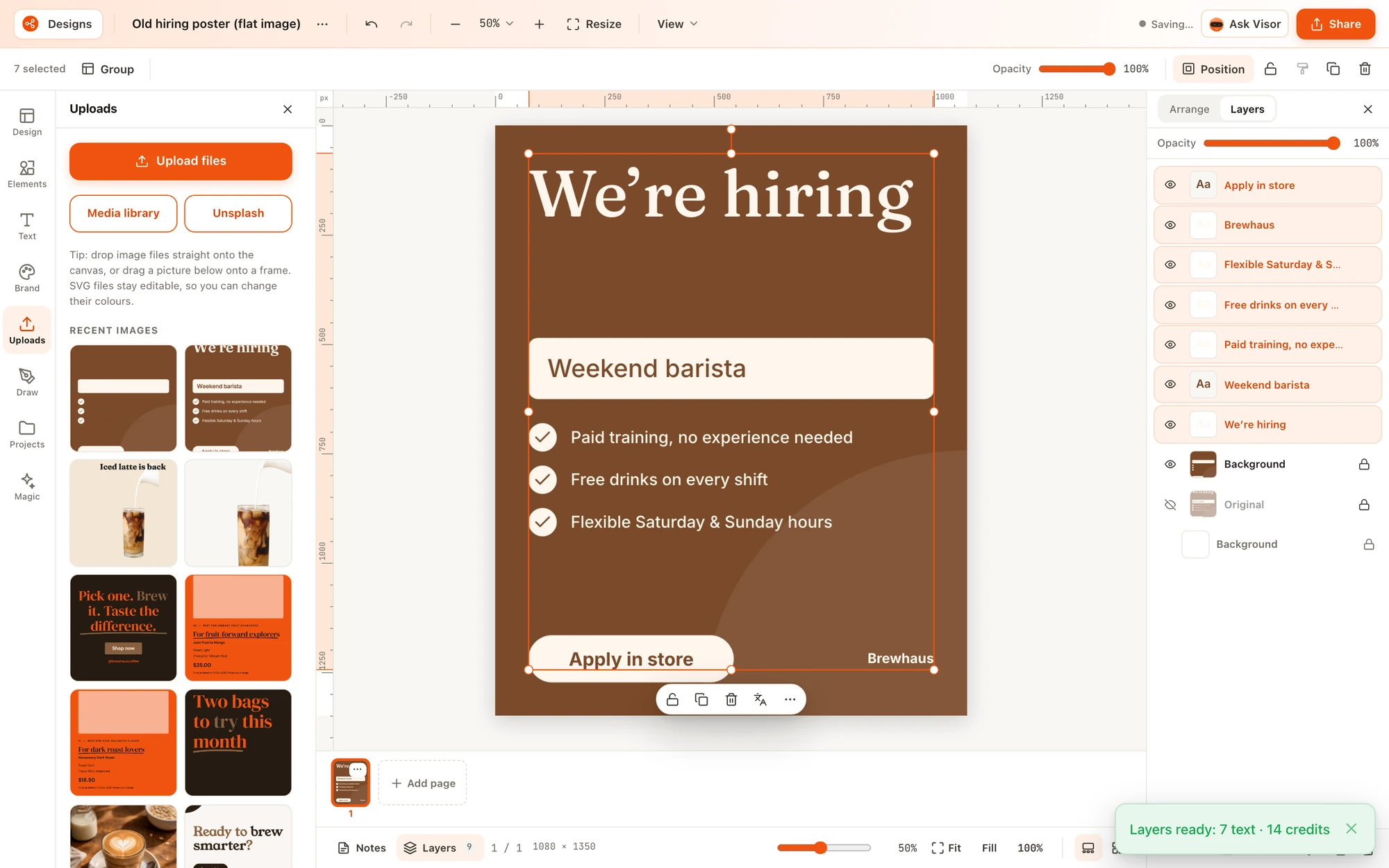Click the Redo arrow
Screen dimensions: 1389x868
tap(406, 24)
